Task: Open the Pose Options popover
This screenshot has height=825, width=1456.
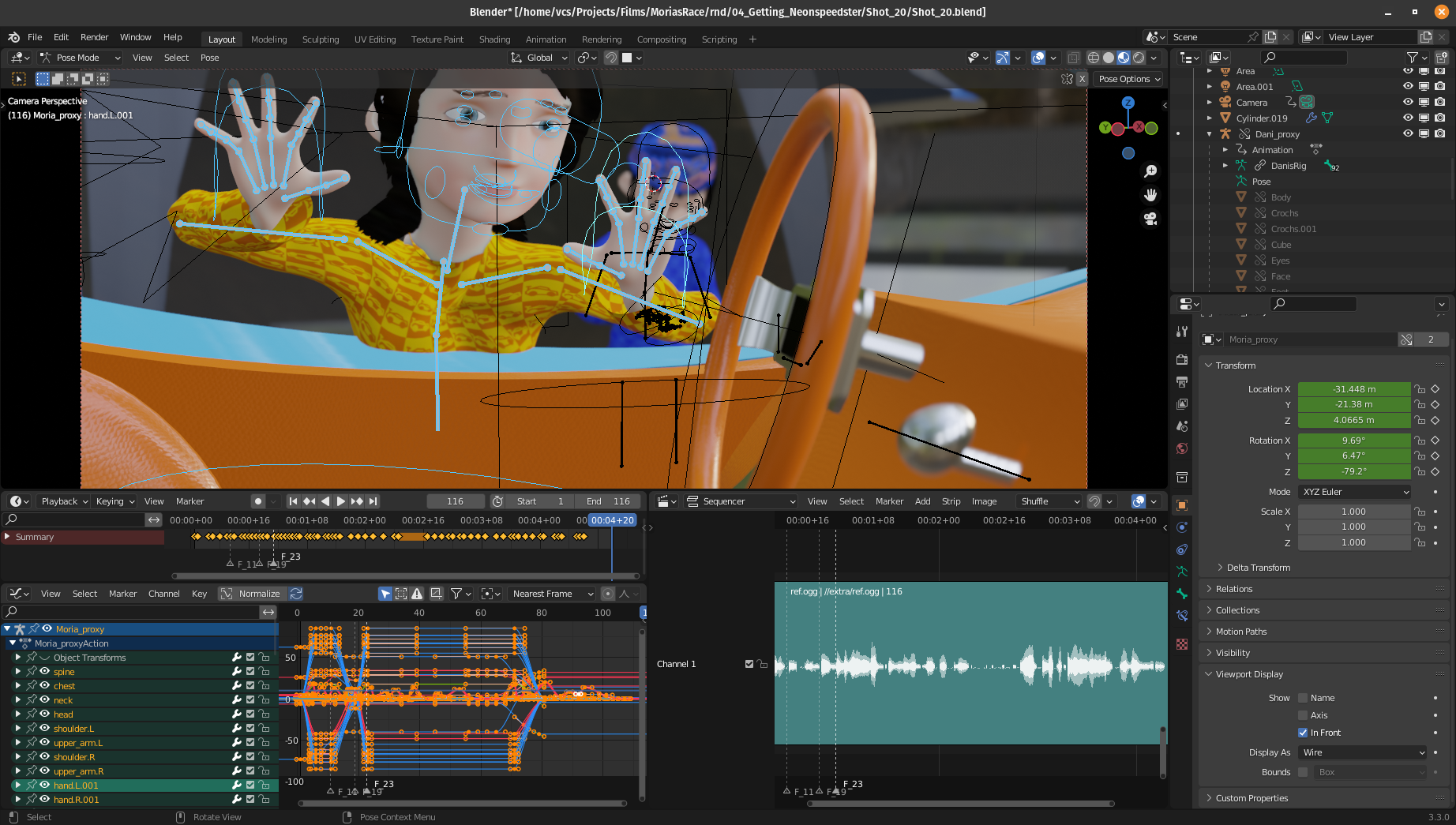Action: coord(1130,79)
